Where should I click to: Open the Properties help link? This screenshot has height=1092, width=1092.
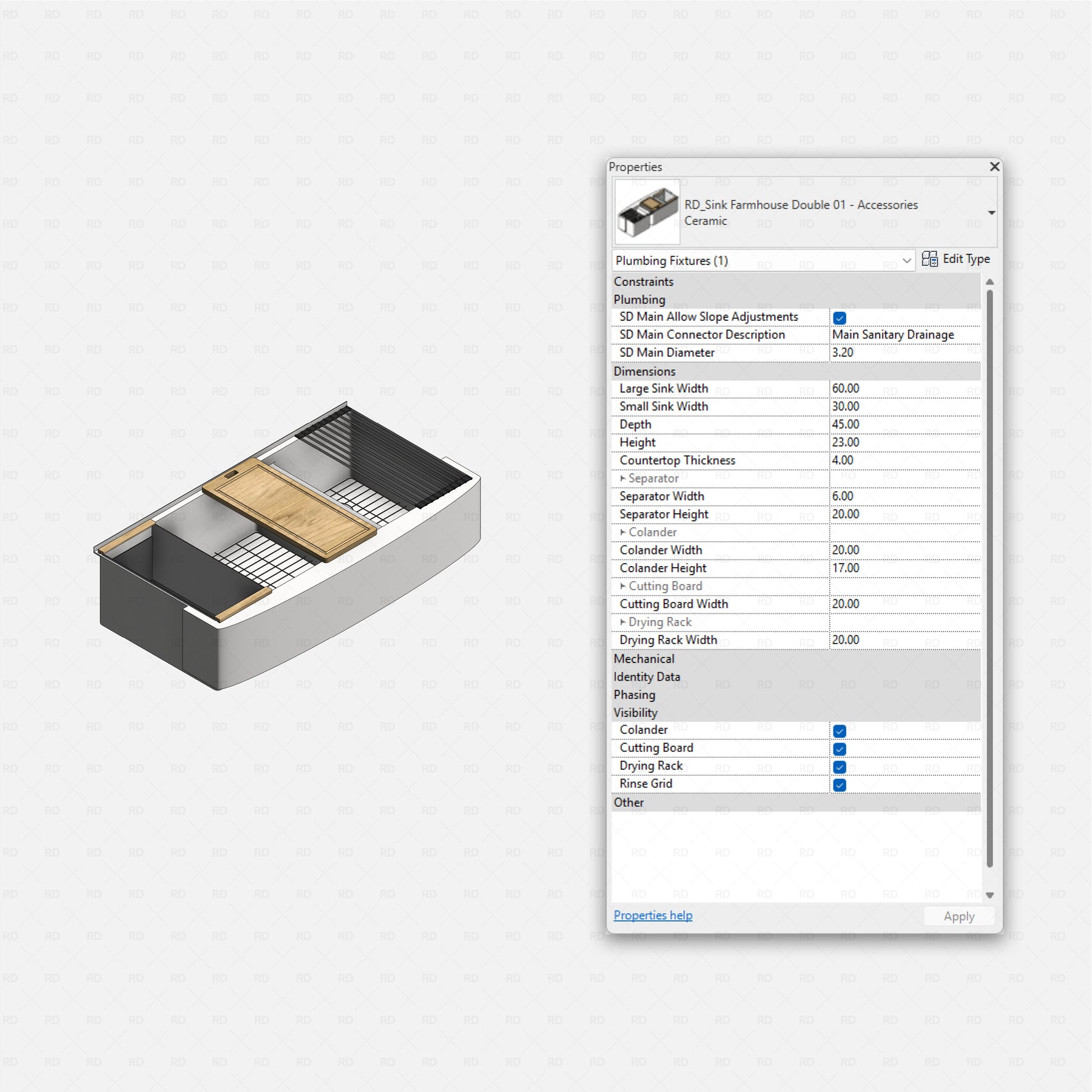(653, 915)
